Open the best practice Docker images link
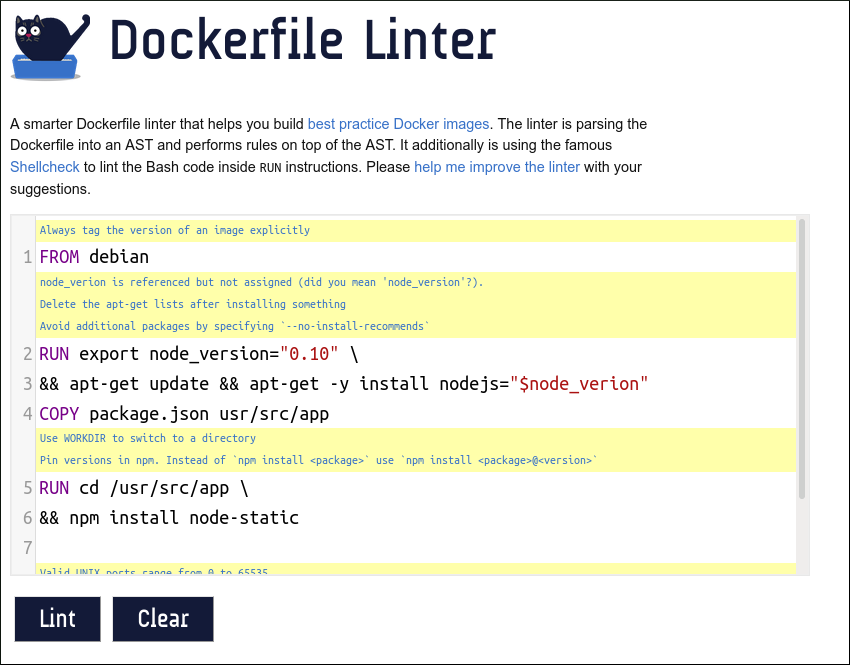Screen dimensions: 850x665 coord(397,124)
